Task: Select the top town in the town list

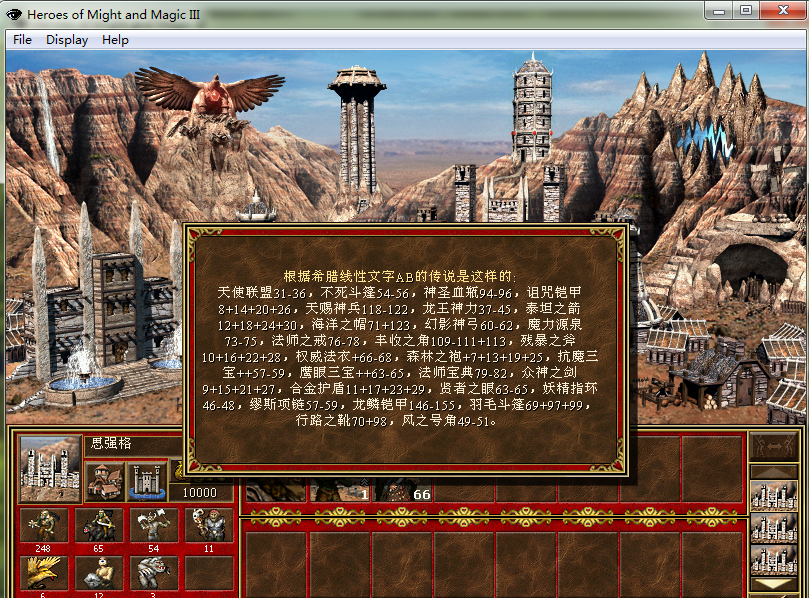Action: [774, 496]
